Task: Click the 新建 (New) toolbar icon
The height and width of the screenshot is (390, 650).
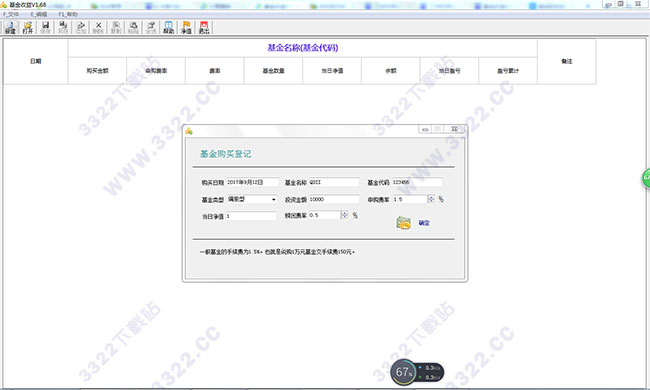Action: coord(10,27)
